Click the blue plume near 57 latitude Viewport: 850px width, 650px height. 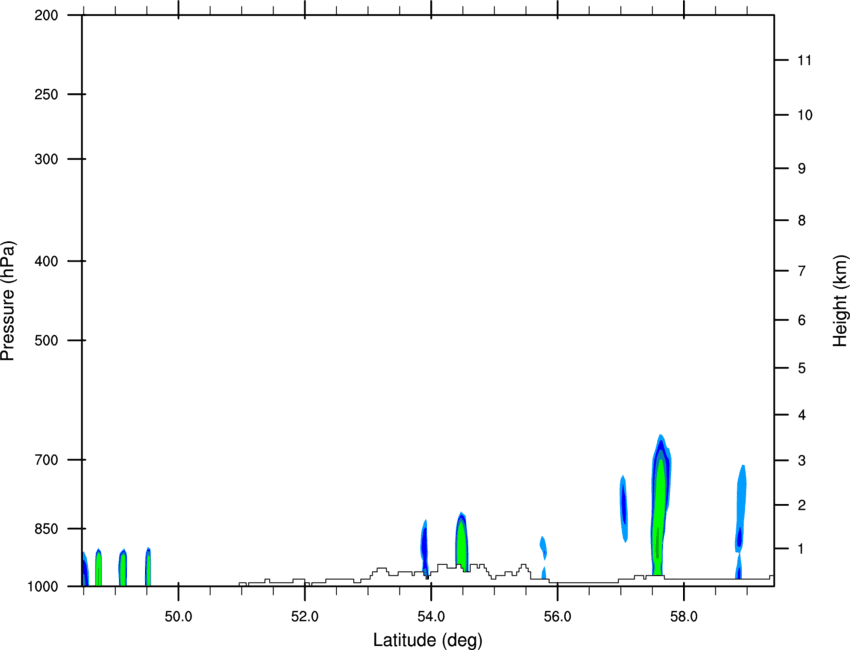tap(624, 508)
